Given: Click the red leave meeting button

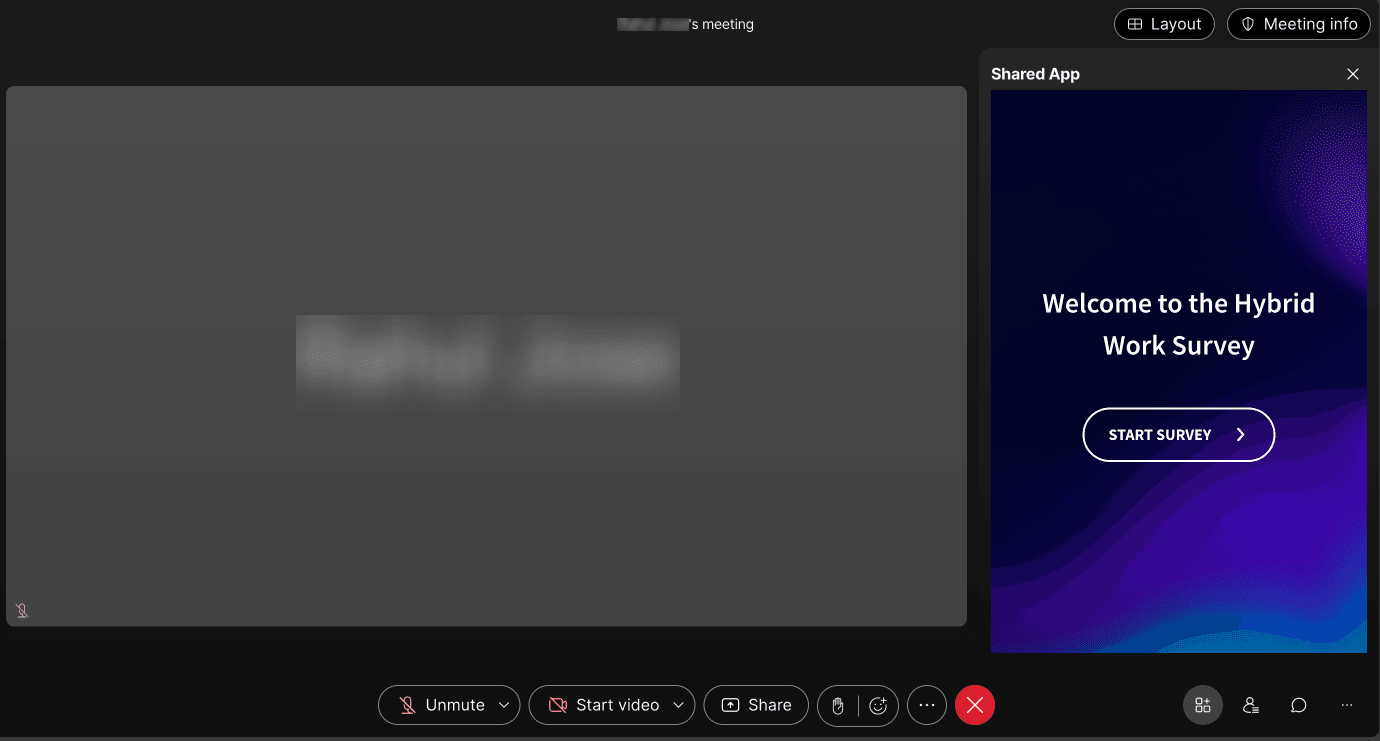Looking at the screenshot, I should [x=975, y=705].
